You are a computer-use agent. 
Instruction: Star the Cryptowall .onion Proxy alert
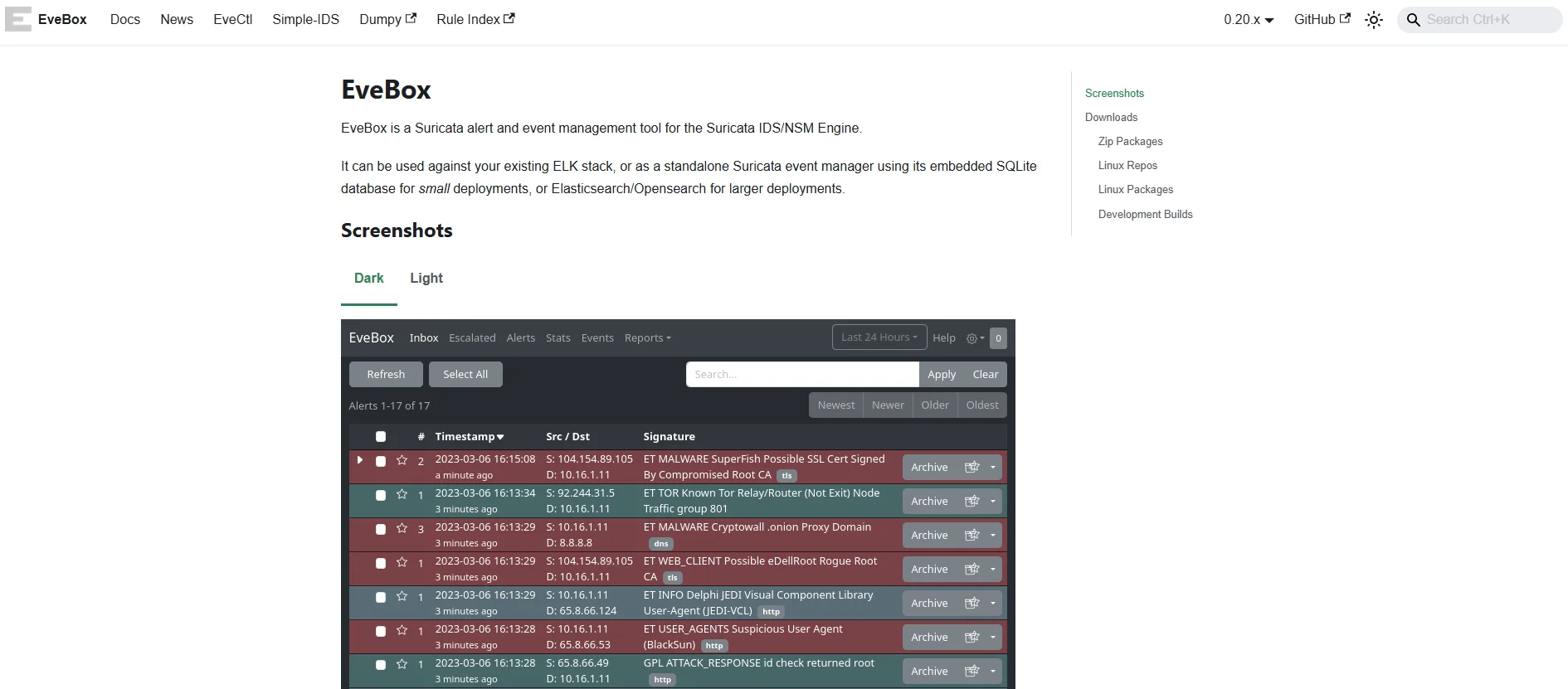[402, 528]
